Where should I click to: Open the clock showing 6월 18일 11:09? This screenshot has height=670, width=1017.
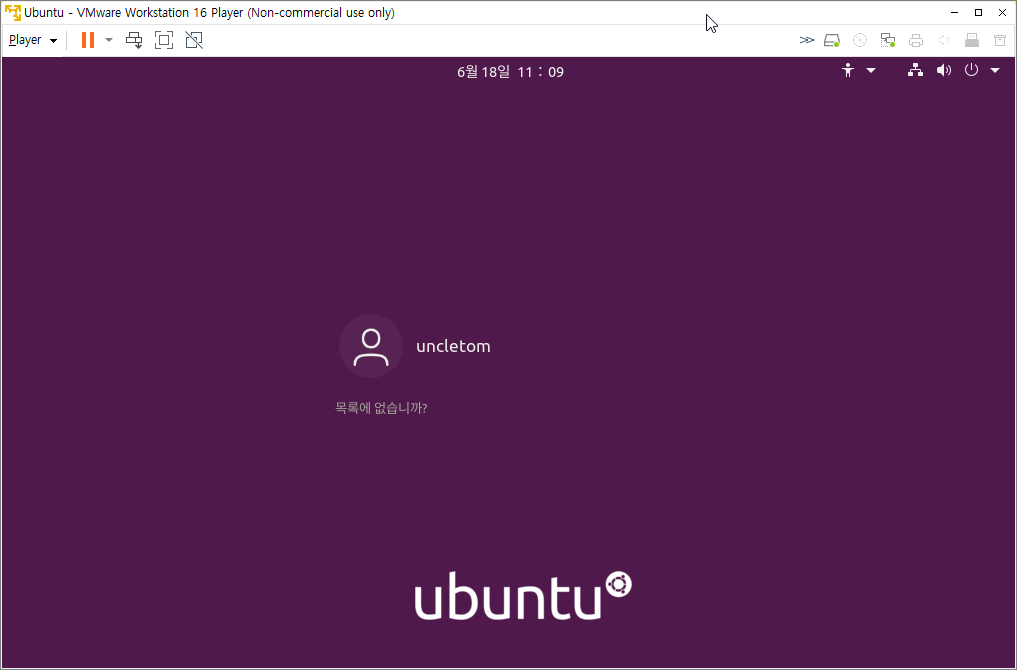tap(510, 71)
